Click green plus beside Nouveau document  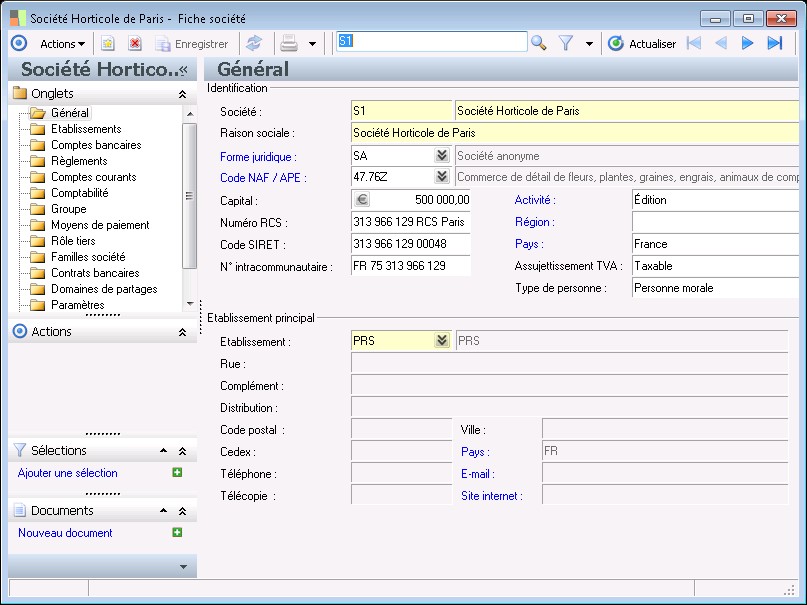pyautogui.click(x=177, y=533)
